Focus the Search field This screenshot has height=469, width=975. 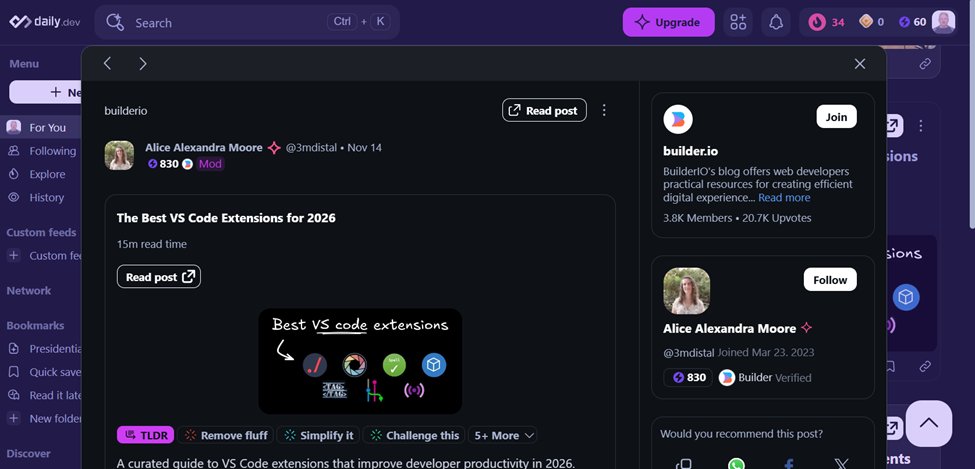click(247, 22)
